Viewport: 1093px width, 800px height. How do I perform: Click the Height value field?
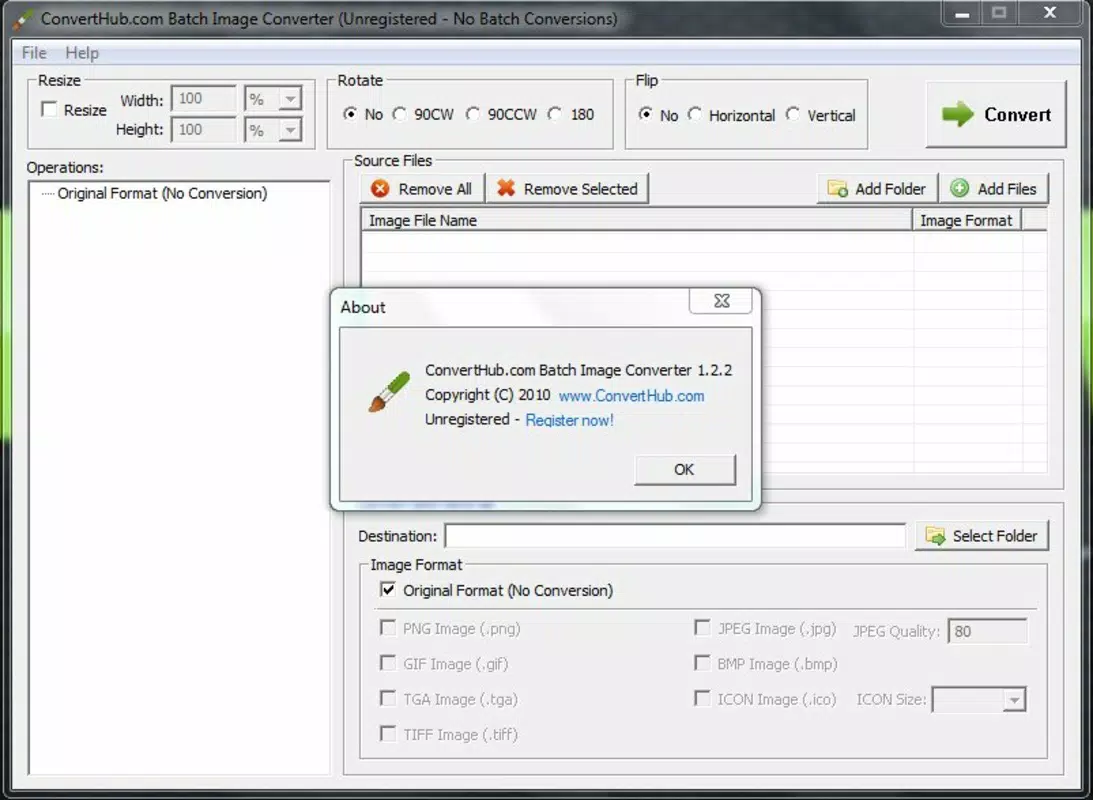coord(204,130)
